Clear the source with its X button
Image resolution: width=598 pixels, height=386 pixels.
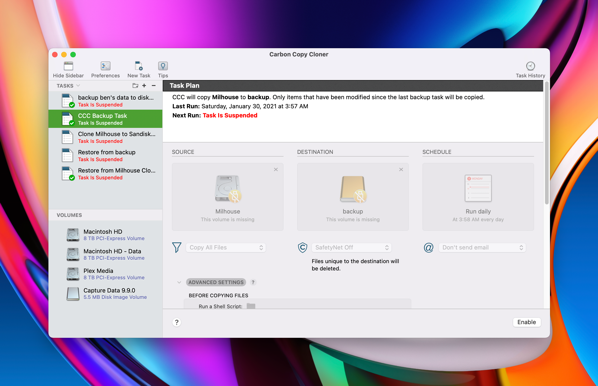276,169
